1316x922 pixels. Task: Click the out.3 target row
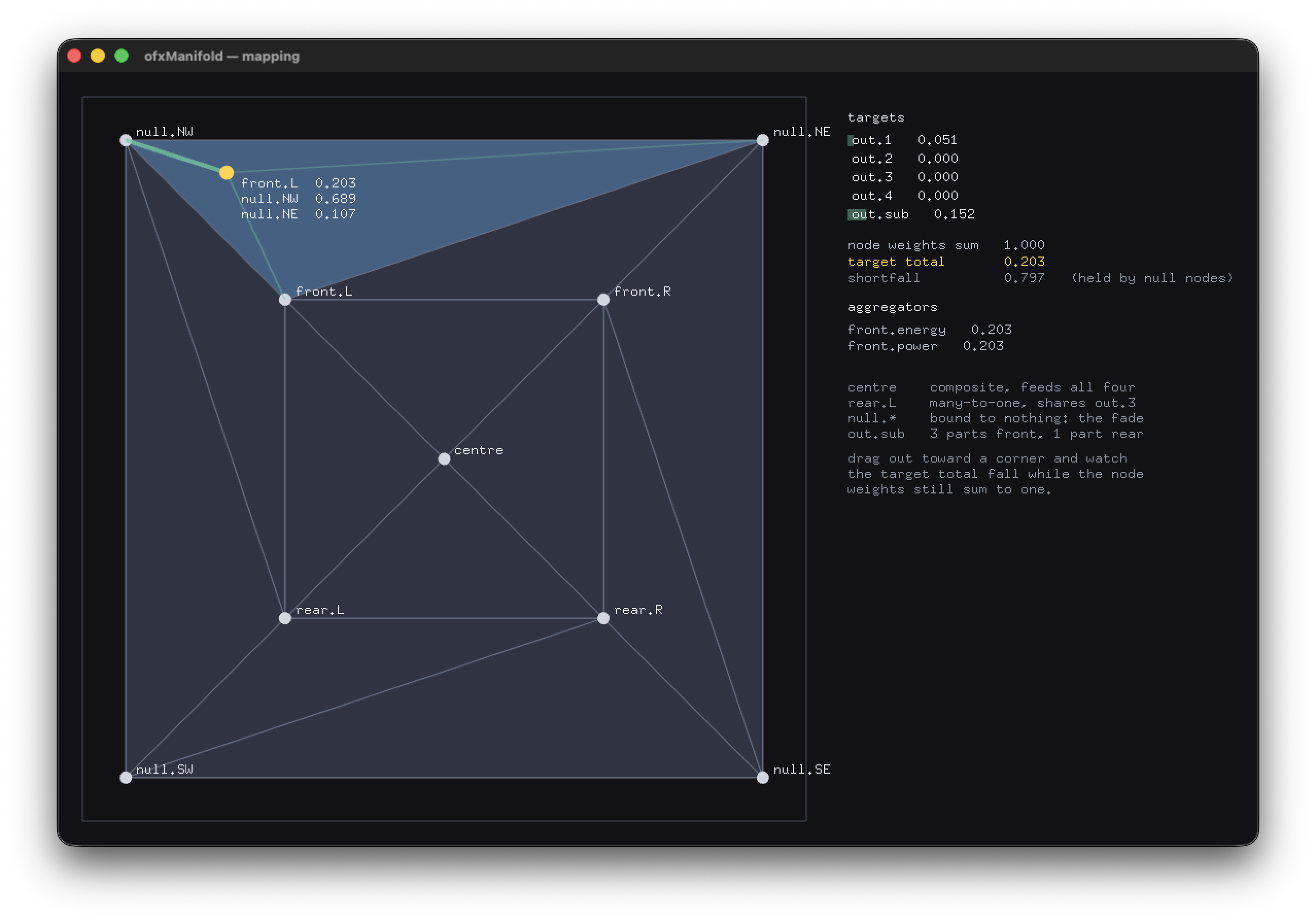point(905,177)
